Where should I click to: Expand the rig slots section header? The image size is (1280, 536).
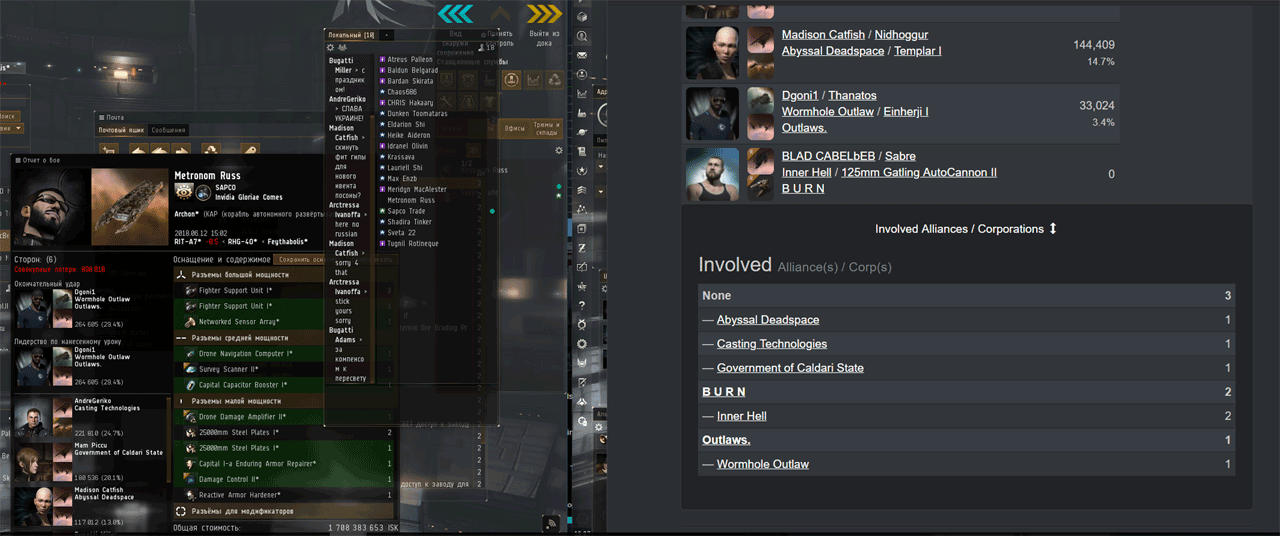tap(284, 511)
